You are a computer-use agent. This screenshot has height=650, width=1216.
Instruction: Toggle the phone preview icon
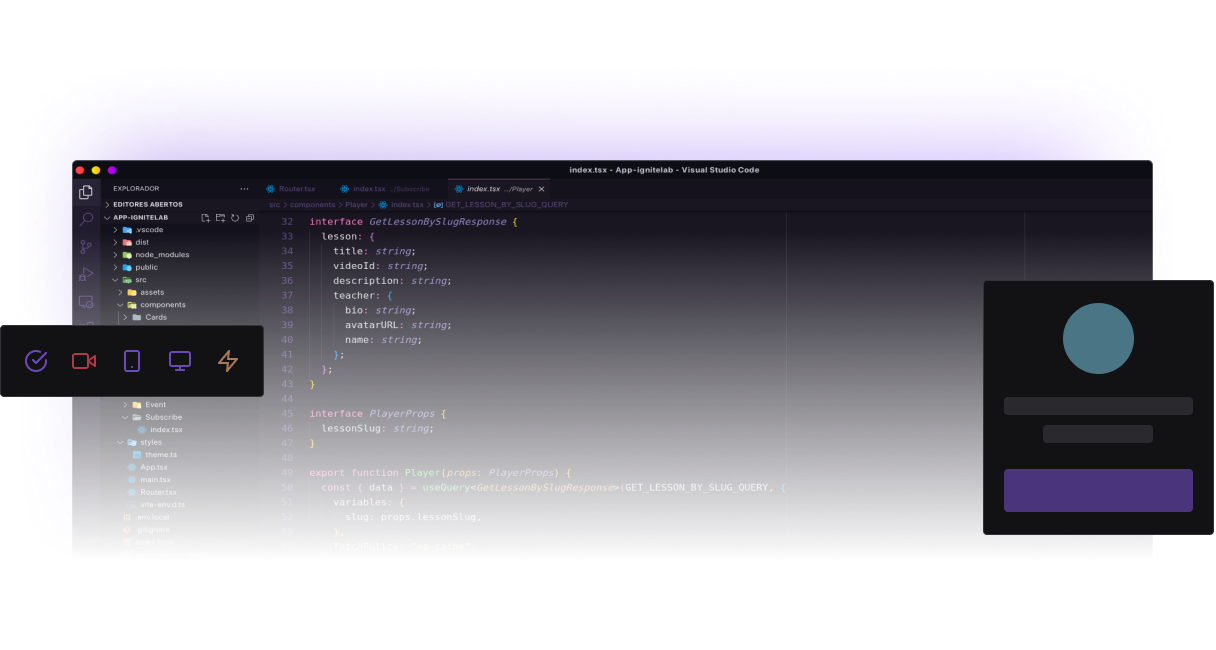pyautogui.click(x=131, y=361)
